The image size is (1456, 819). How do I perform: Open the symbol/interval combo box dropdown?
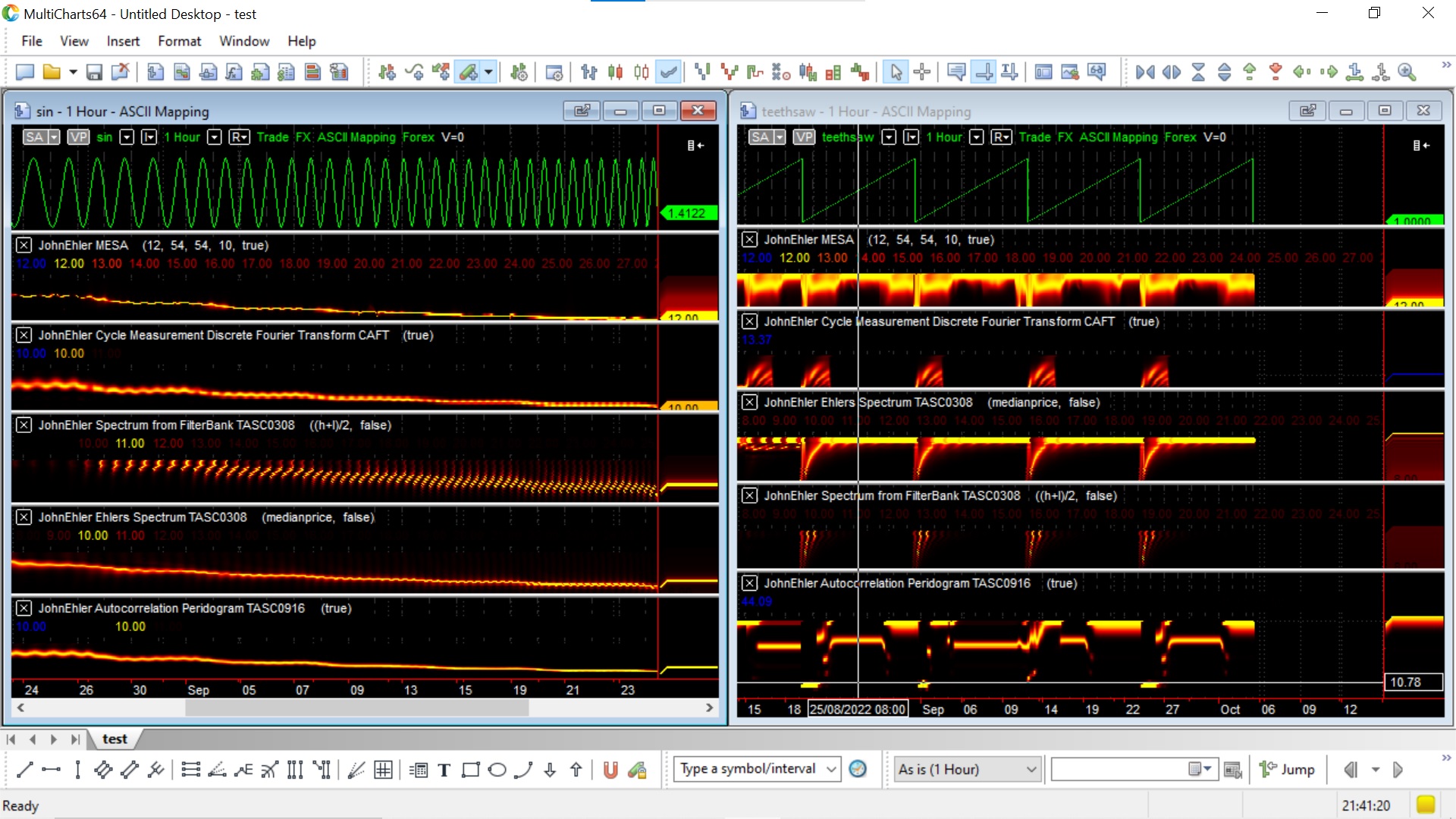coord(831,769)
